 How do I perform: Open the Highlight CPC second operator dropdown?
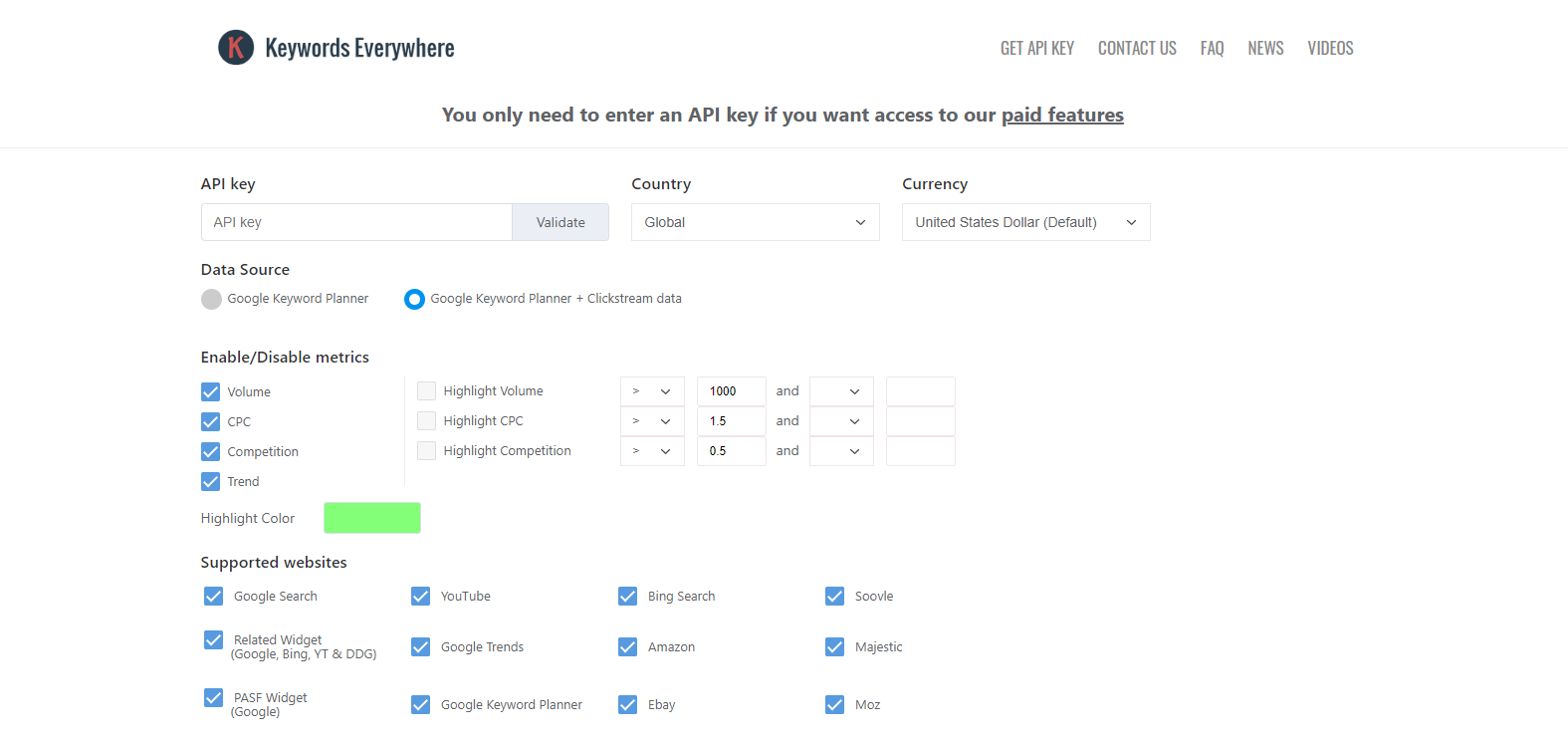(x=841, y=421)
